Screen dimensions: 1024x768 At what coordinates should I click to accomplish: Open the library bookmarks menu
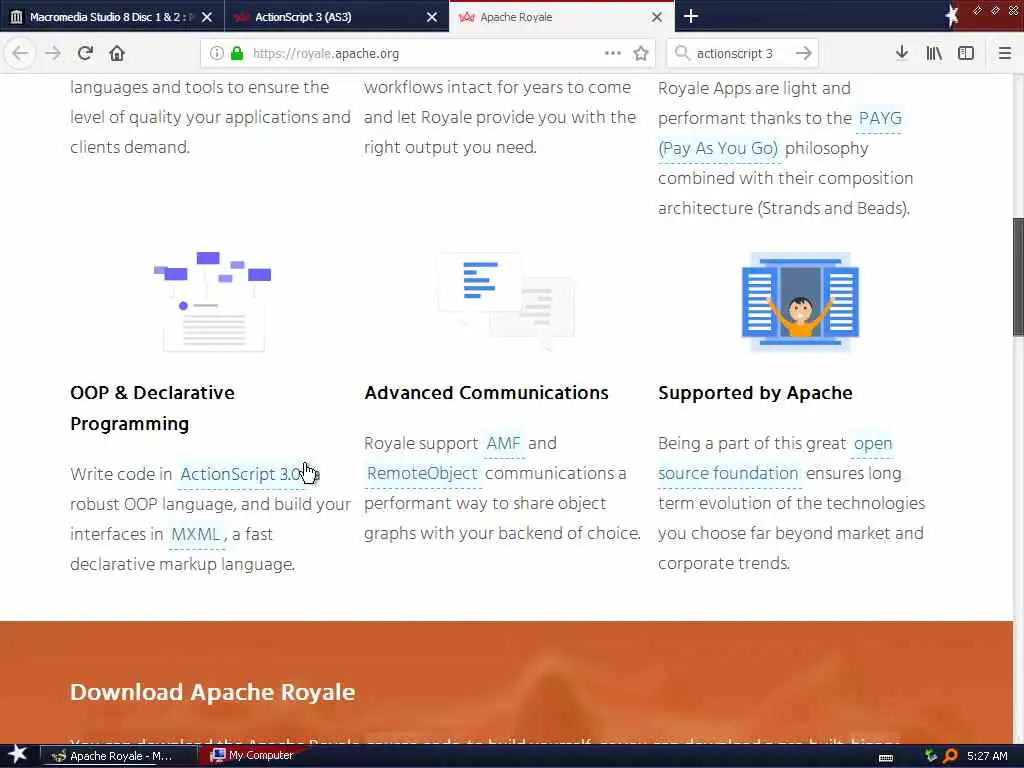pos(934,54)
